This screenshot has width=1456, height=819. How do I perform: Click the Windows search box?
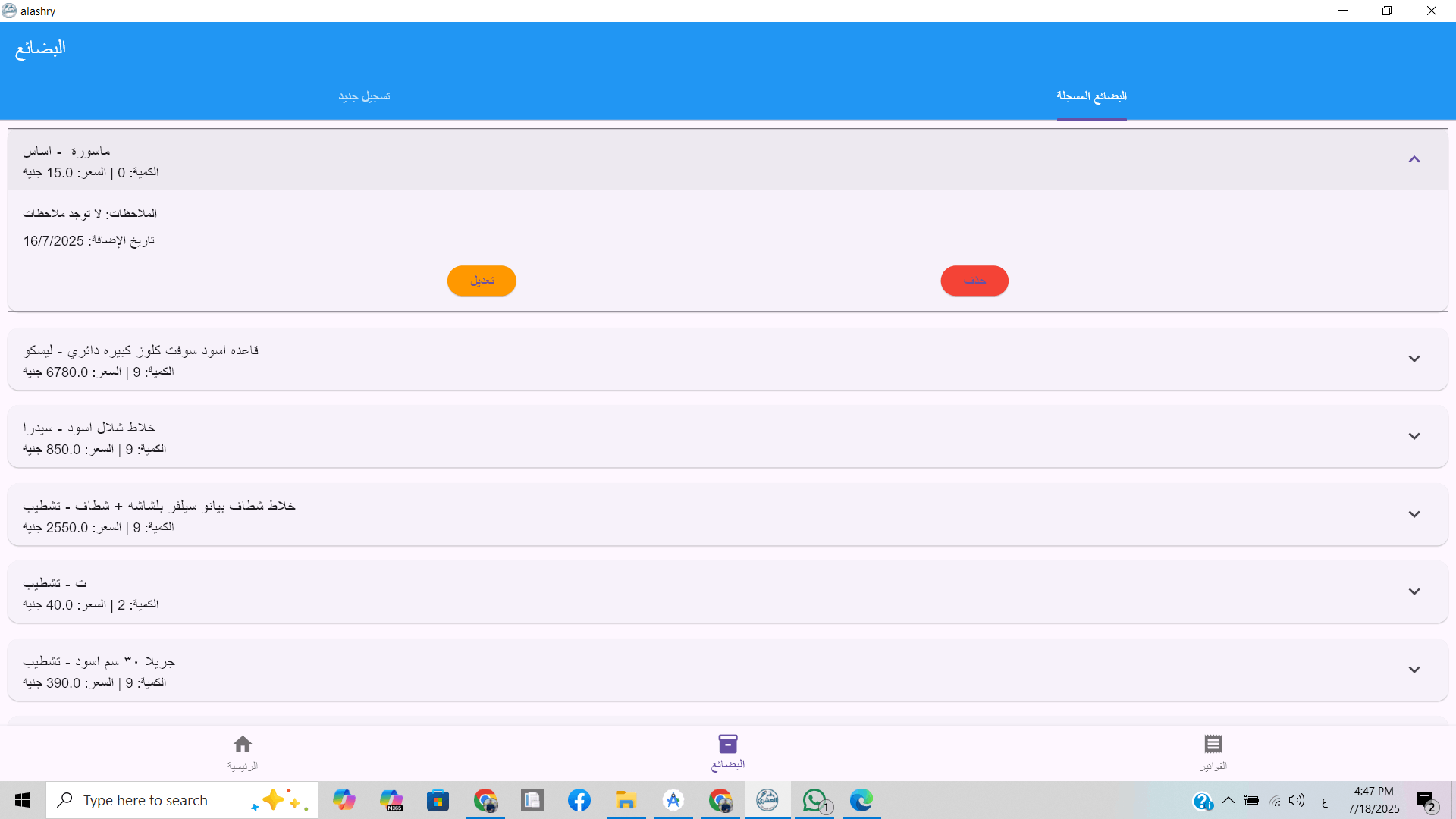[182, 800]
